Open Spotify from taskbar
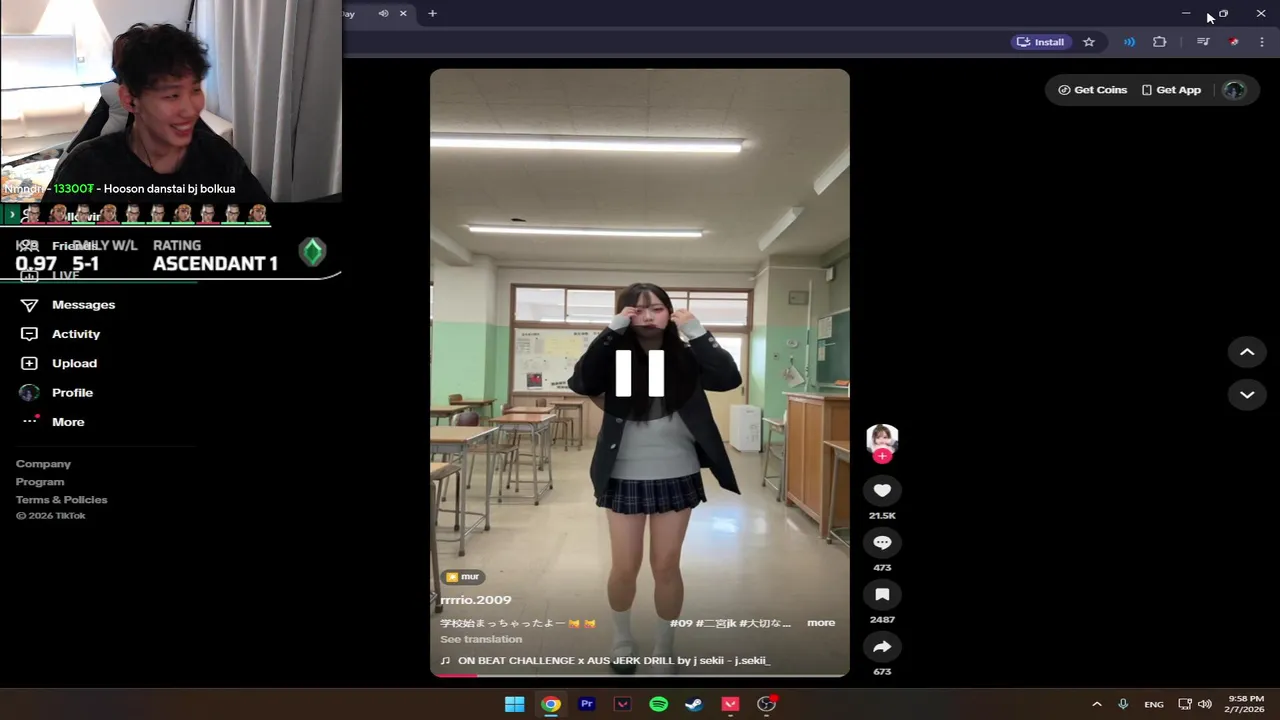 coord(658,704)
